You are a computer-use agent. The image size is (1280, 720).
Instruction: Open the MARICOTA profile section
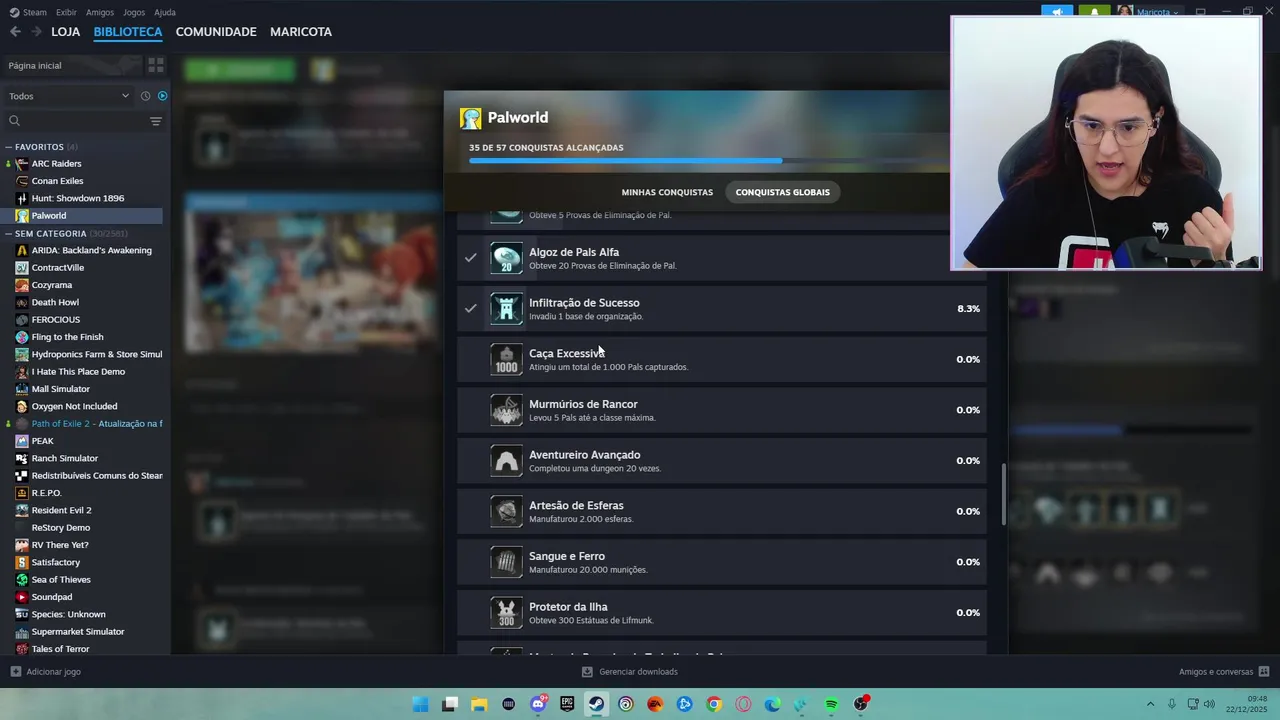click(x=301, y=32)
